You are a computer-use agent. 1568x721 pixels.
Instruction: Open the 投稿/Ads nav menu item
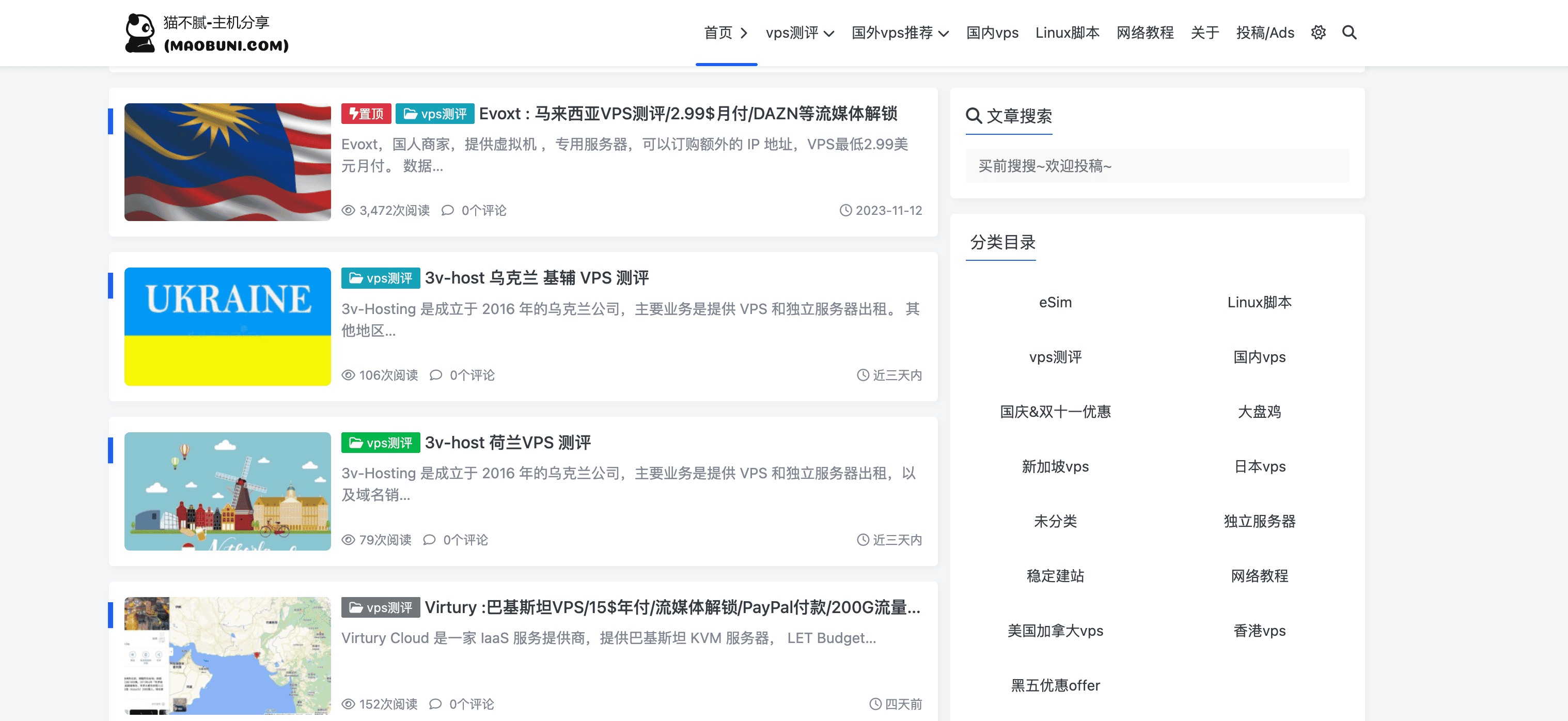(1265, 33)
